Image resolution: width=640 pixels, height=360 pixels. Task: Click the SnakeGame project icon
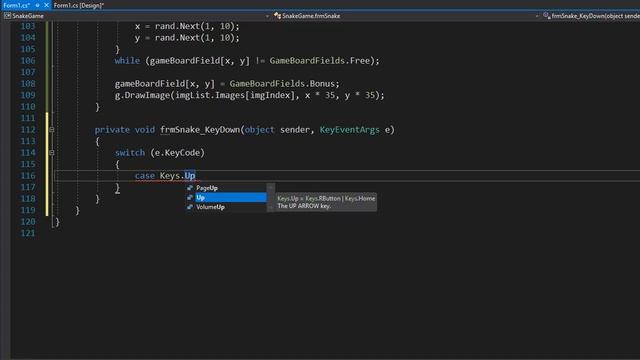[7, 16]
